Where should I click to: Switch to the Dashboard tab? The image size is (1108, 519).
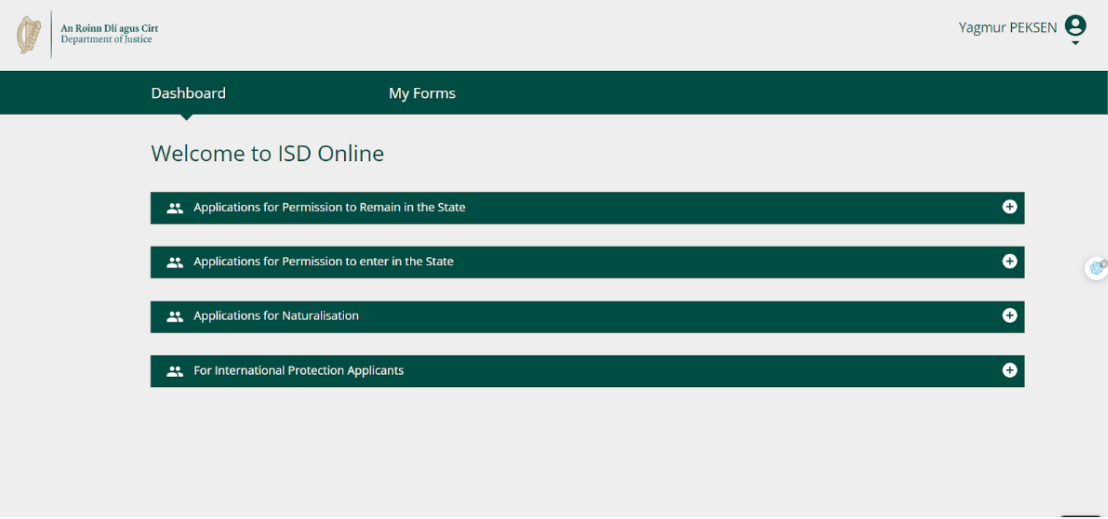click(188, 93)
